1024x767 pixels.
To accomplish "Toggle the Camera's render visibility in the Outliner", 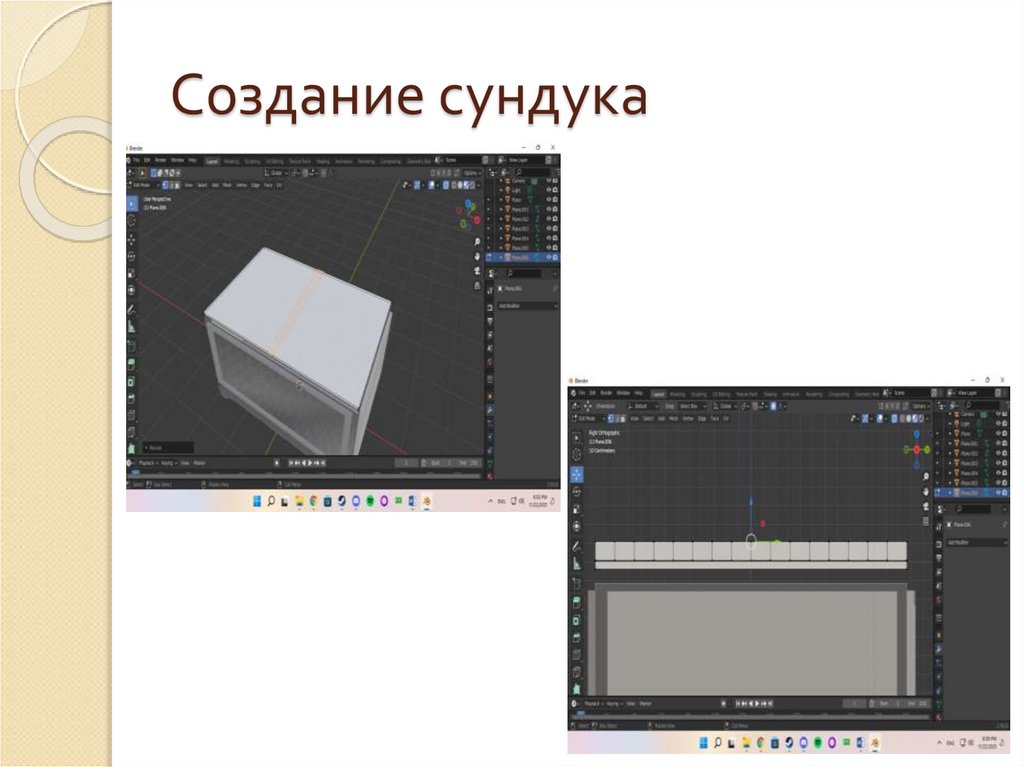I will coord(552,180).
